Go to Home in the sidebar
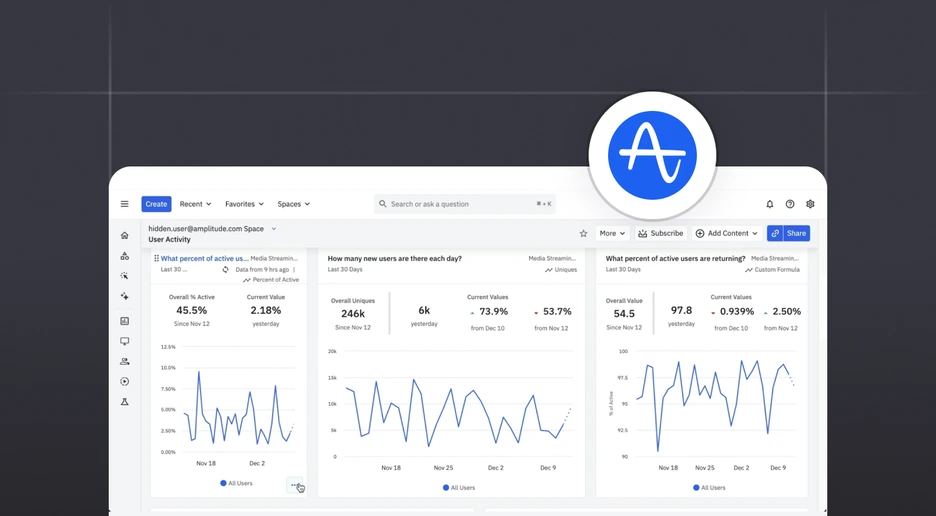The image size is (936, 516). coord(125,235)
